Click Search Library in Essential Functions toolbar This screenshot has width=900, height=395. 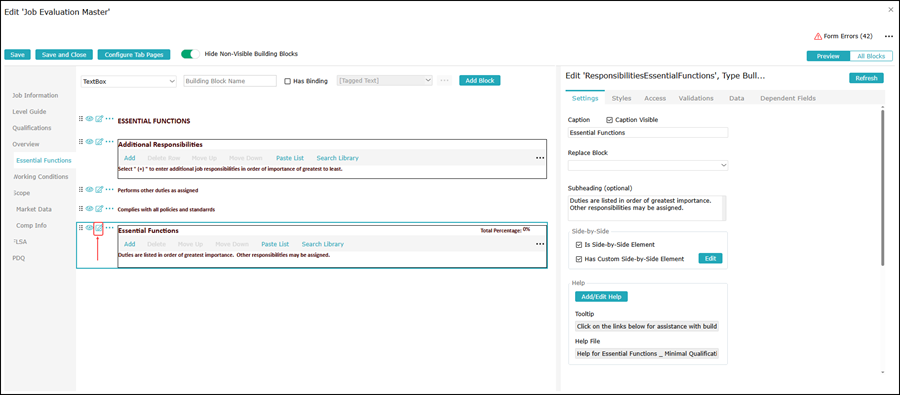(x=323, y=244)
